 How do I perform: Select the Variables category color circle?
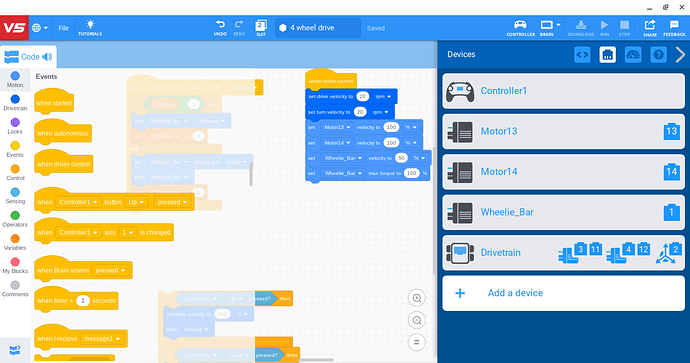(x=15, y=238)
